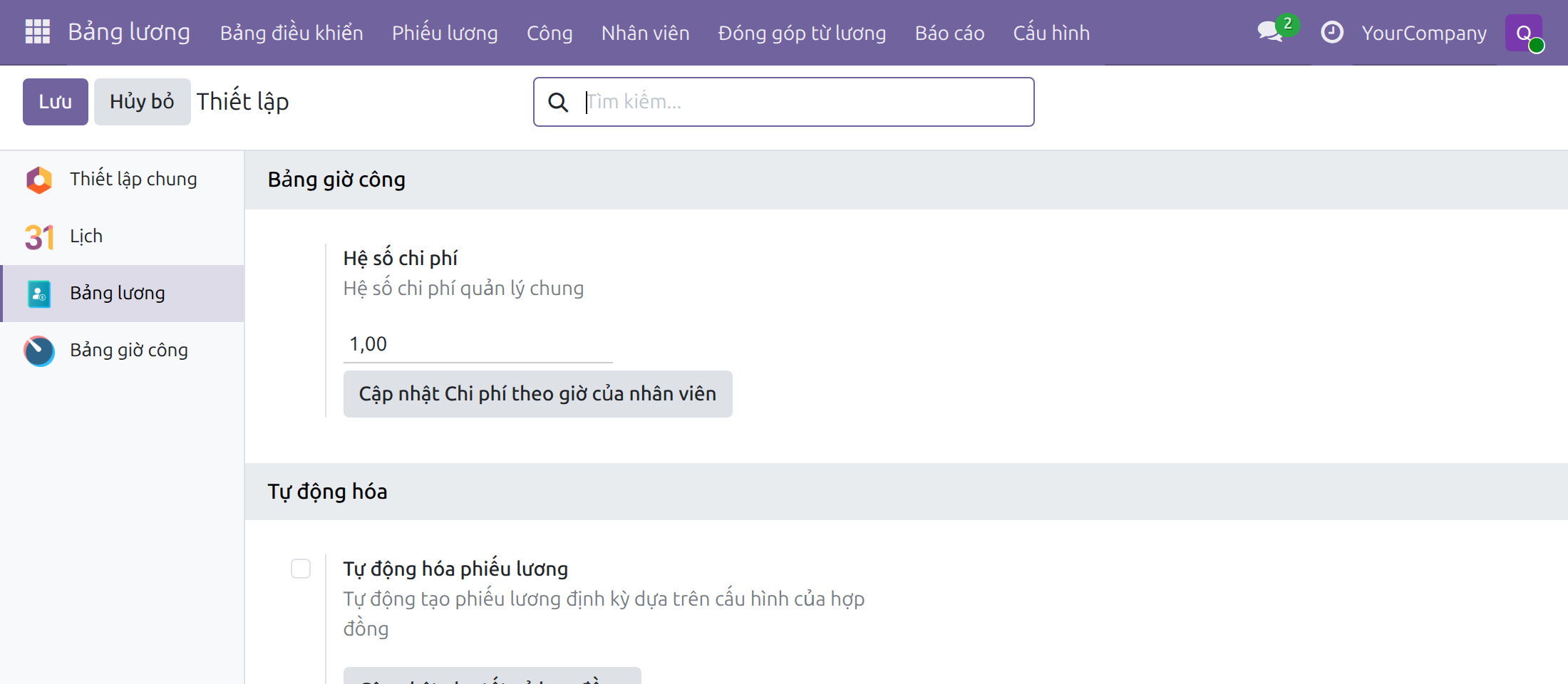Select the Bảng lương sidebar icon
This screenshot has width=1568, height=684.
pyautogui.click(x=39, y=294)
